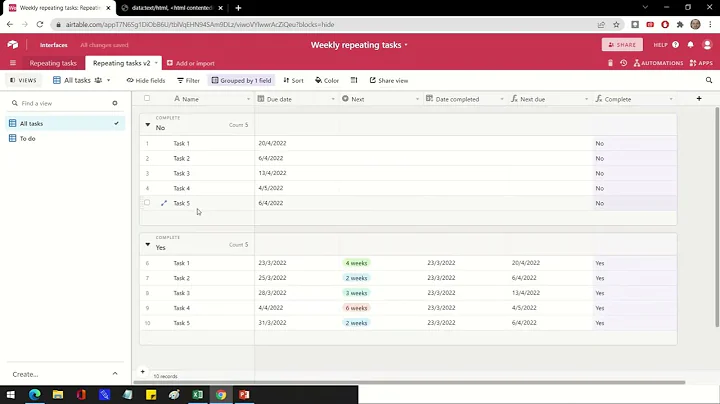
Task: Open Date completed field dropdown arrow
Action: point(502,99)
